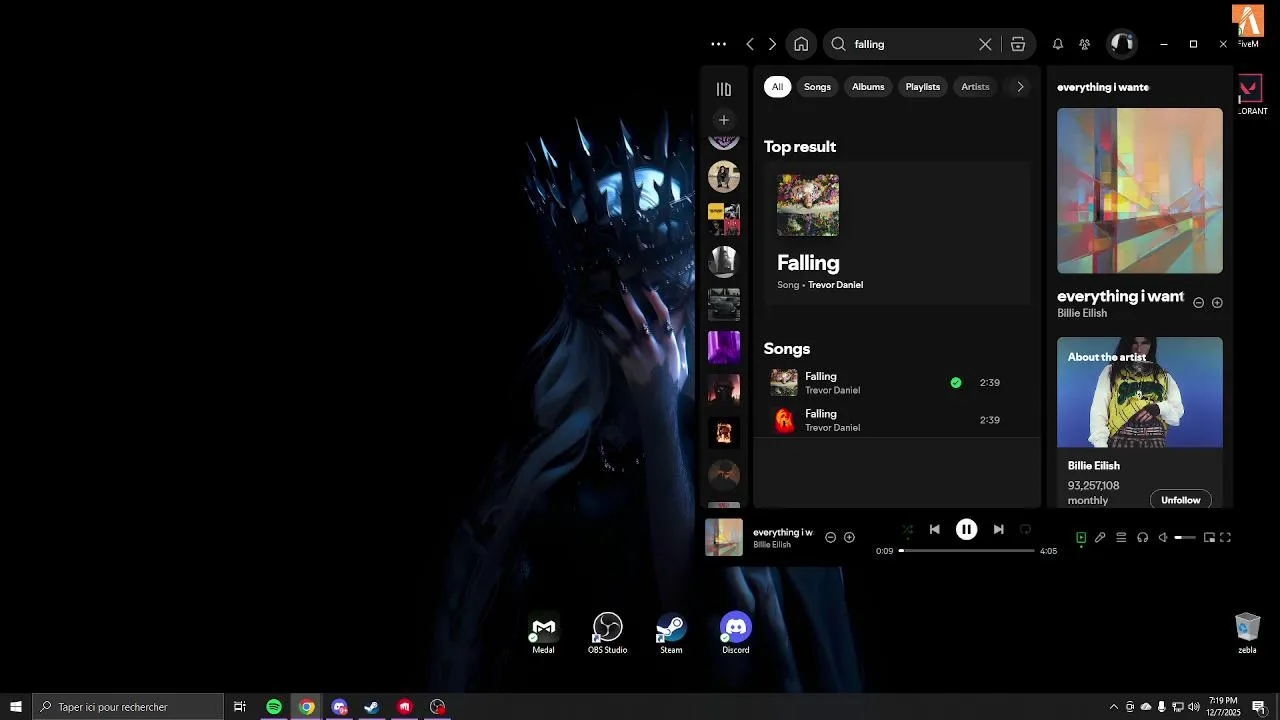Image resolution: width=1280 pixels, height=720 pixels.
Task: Open the Top result album cover
Action: tap(808, 205)
